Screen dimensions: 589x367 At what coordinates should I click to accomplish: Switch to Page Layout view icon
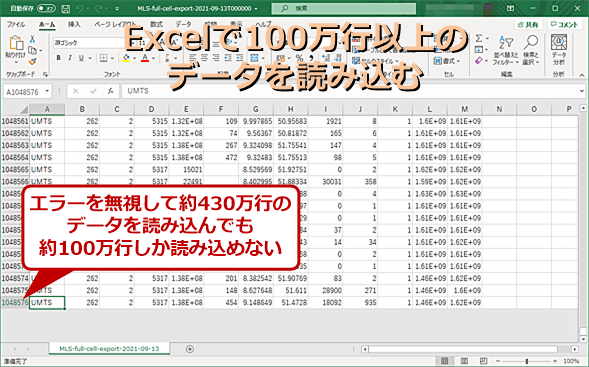point(464,361)
